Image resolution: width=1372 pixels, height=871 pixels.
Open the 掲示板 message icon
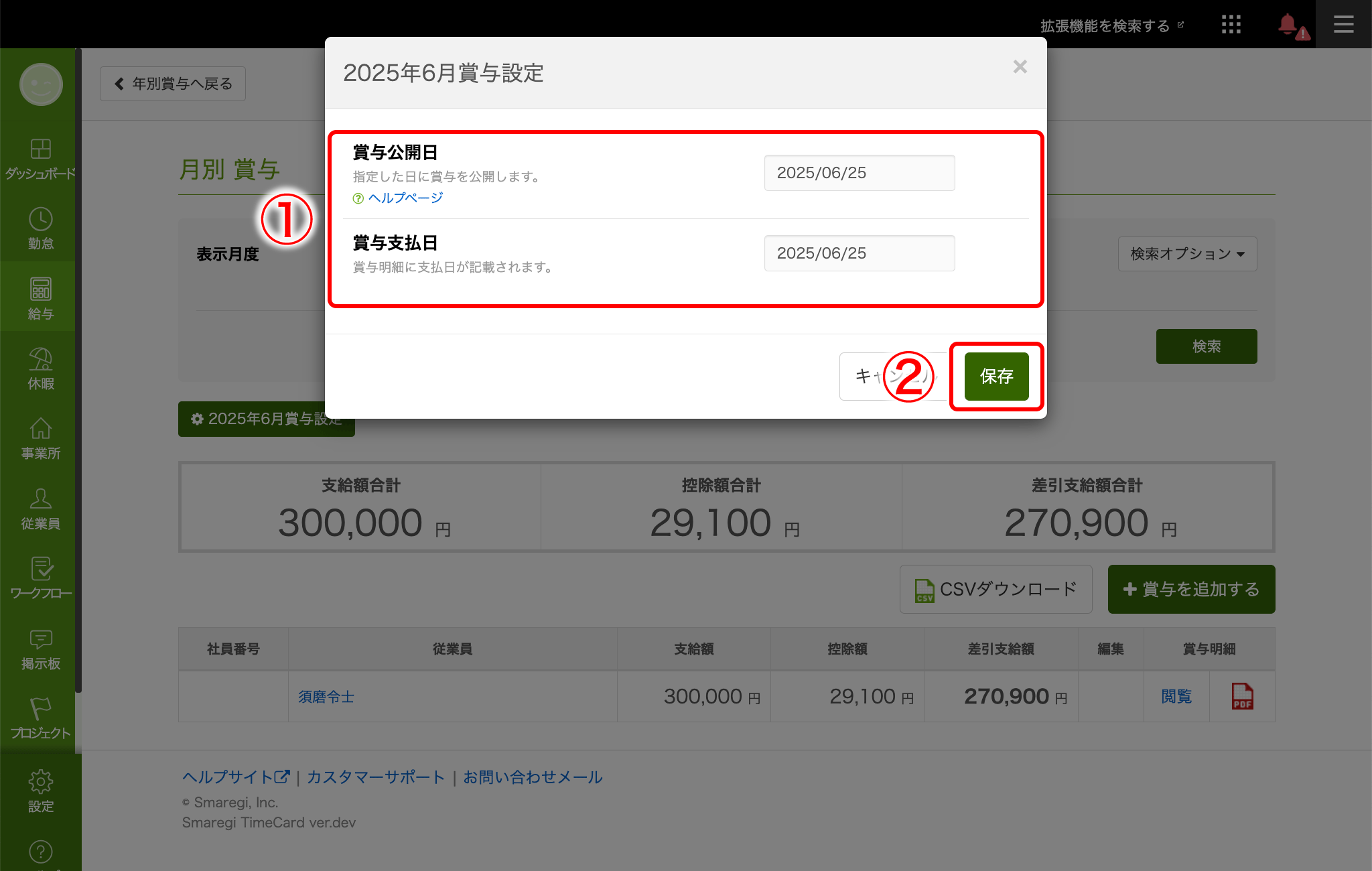[x=40, y=639]
